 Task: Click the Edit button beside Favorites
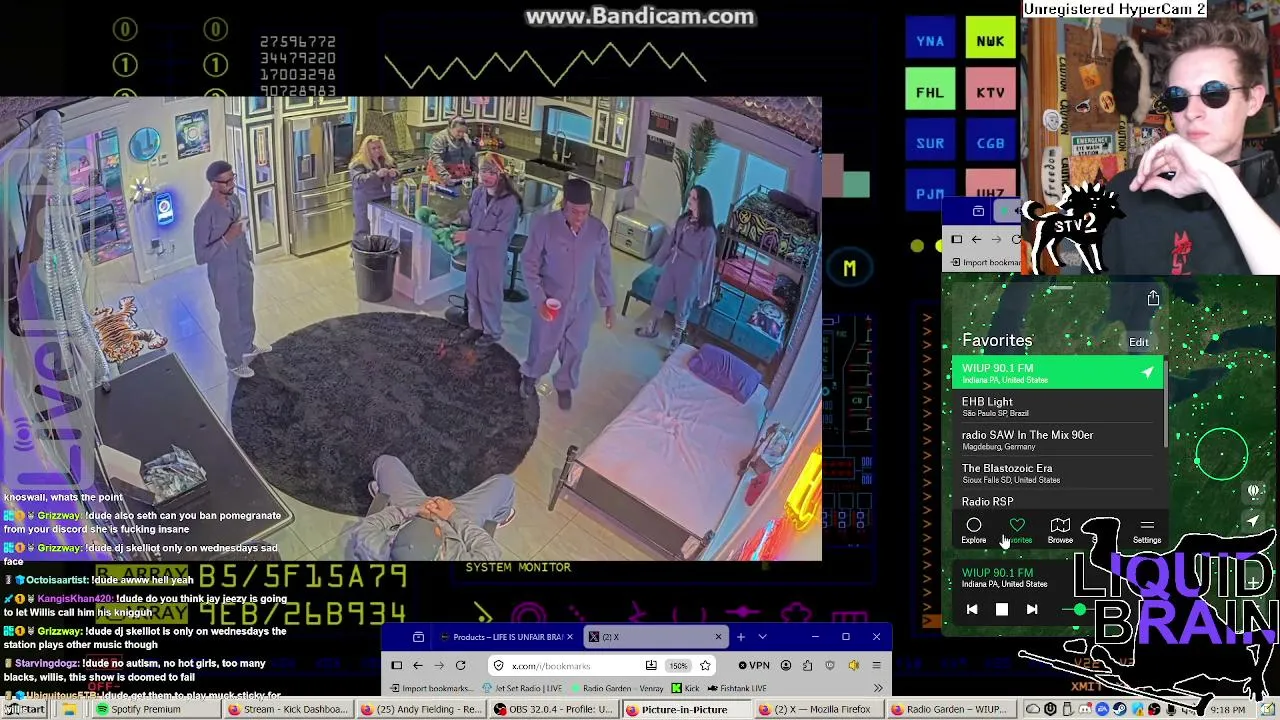point(1139,342)
